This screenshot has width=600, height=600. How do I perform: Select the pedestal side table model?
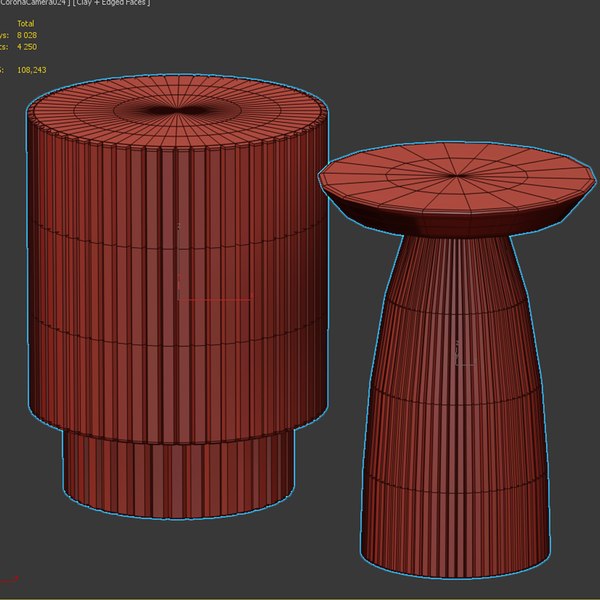click(456, 360)
